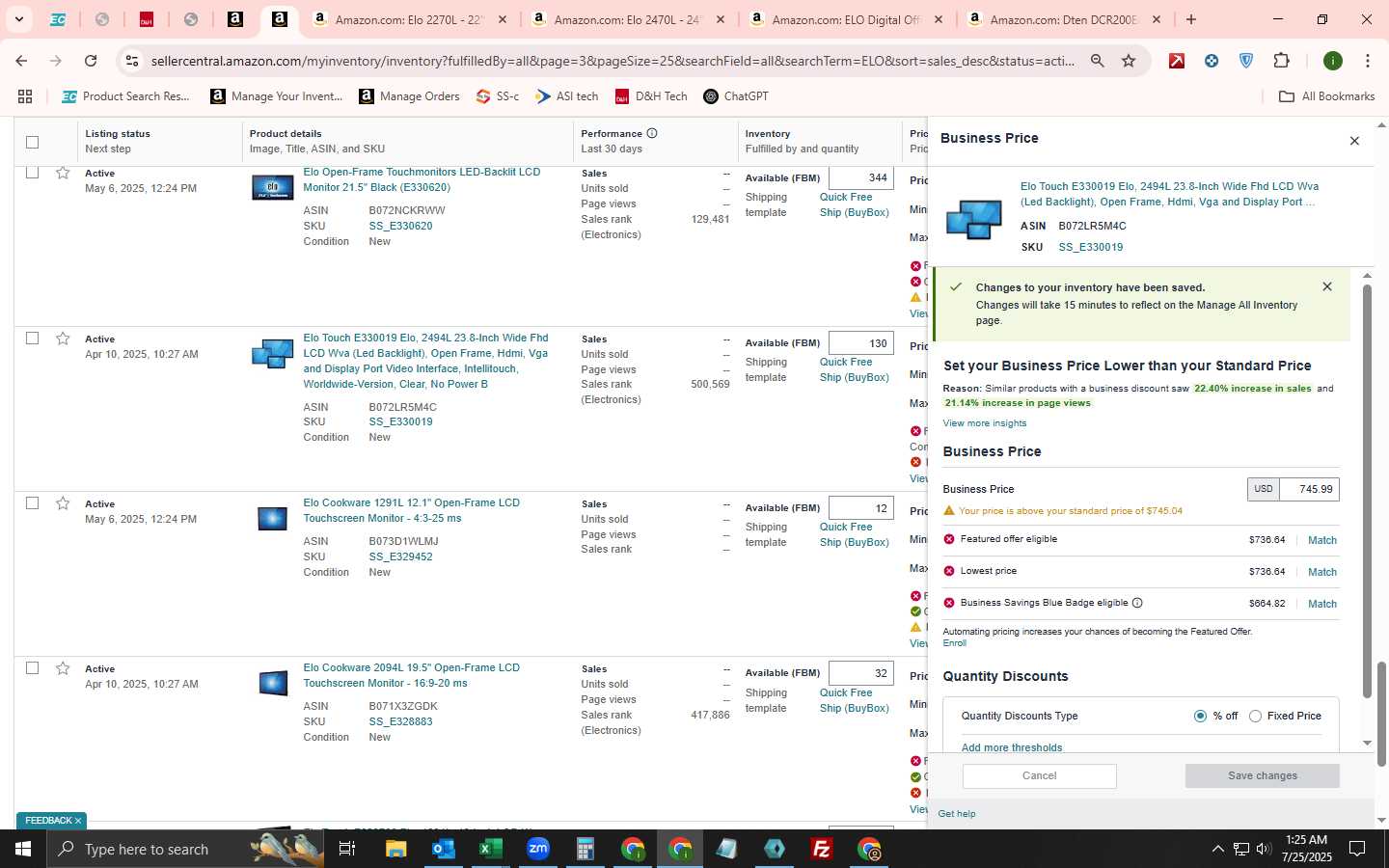Open the notifications center icon

[x=1357, y=849]
